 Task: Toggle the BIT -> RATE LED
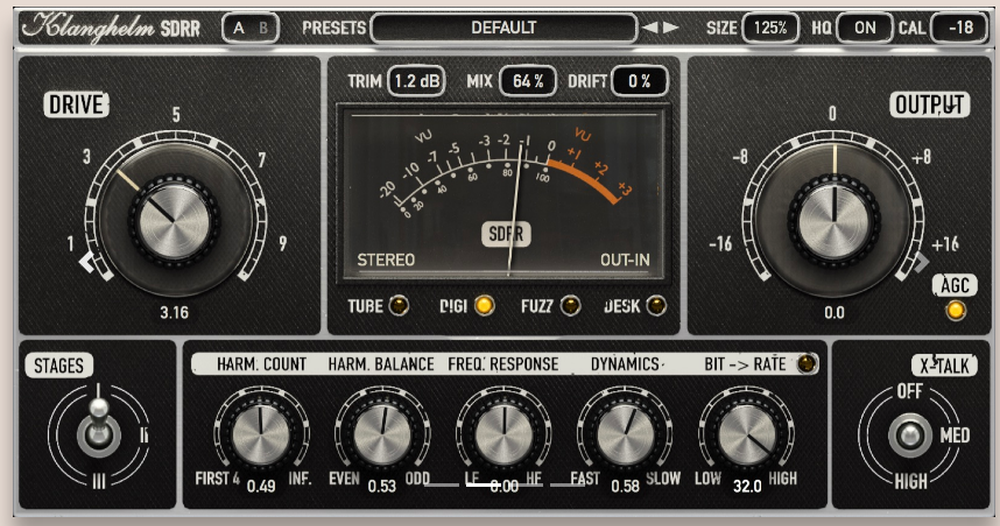(807, 363)
